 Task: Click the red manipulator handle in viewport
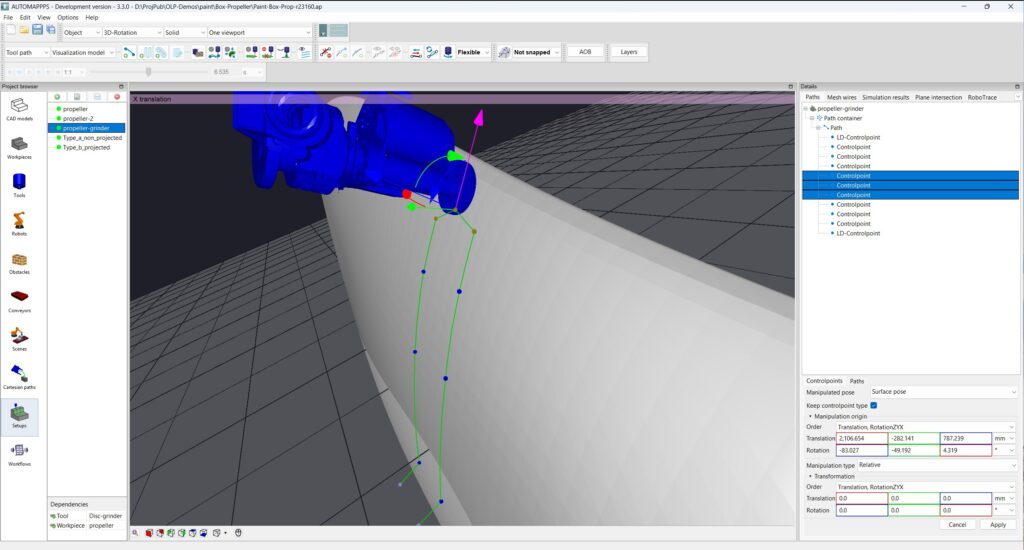(407, 194)
